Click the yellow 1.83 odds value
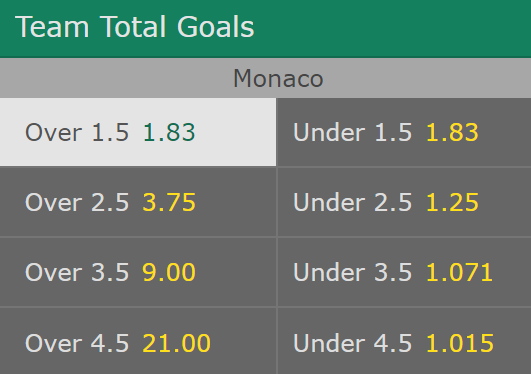Image resolution: width=531 pixels, height=374 pixels. (x=452, y=132)
